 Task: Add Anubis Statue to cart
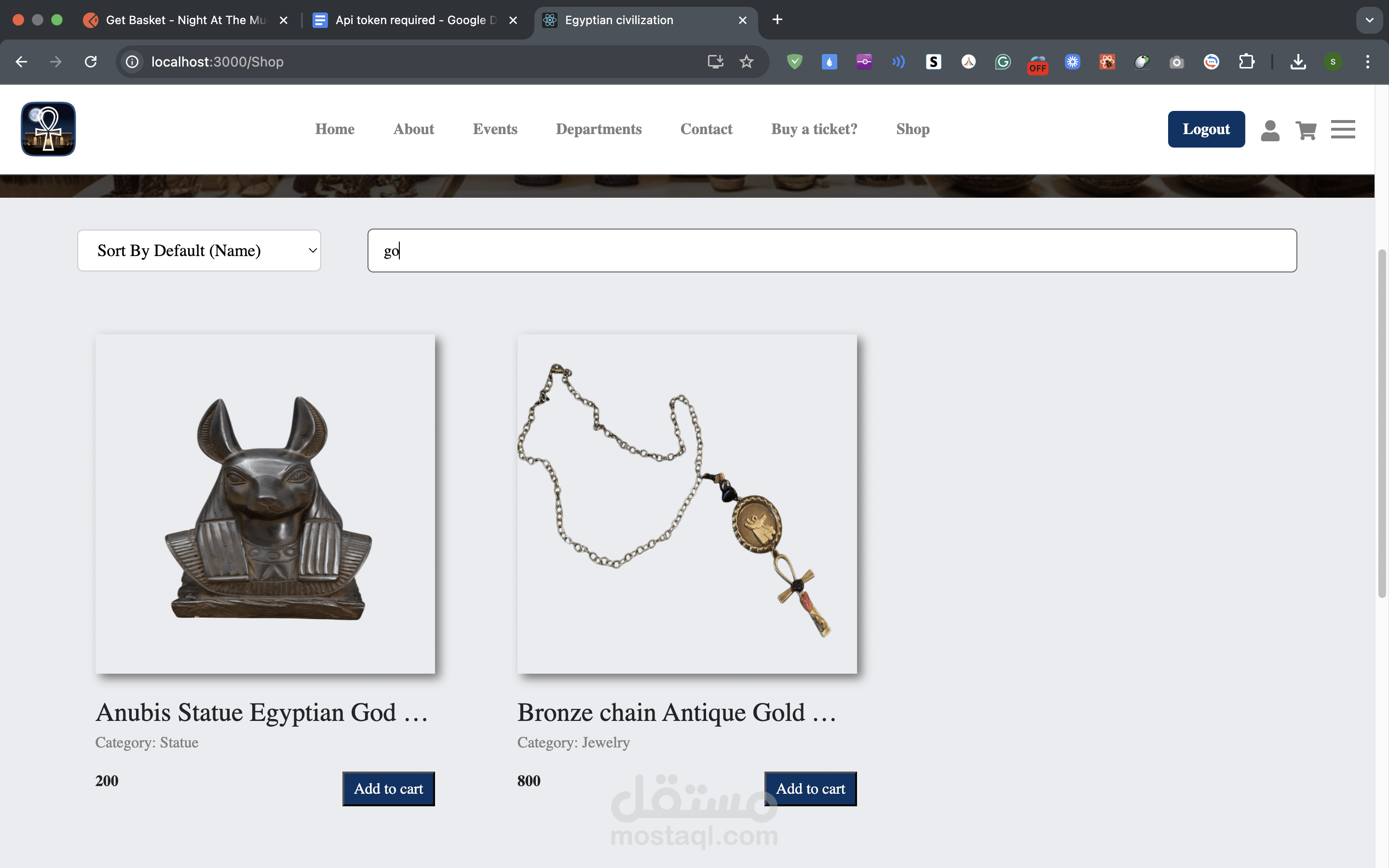[389, 789]
